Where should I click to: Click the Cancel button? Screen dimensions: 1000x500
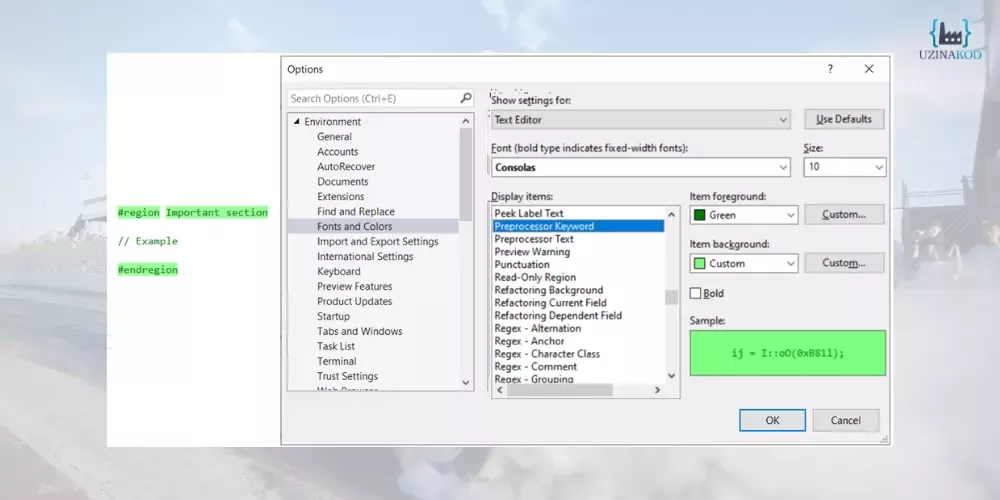pyautogui.click(x=845, y=420)
